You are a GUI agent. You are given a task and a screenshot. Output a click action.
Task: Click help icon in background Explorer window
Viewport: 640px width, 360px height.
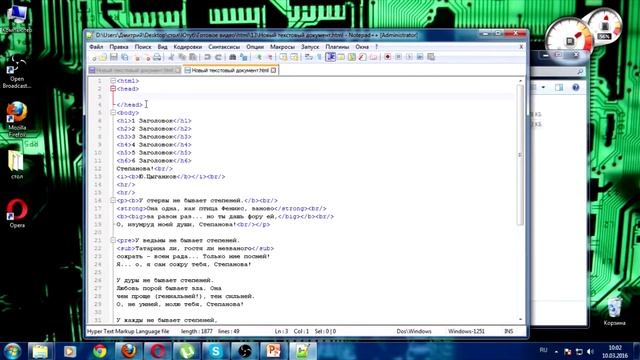coord(576,87)
